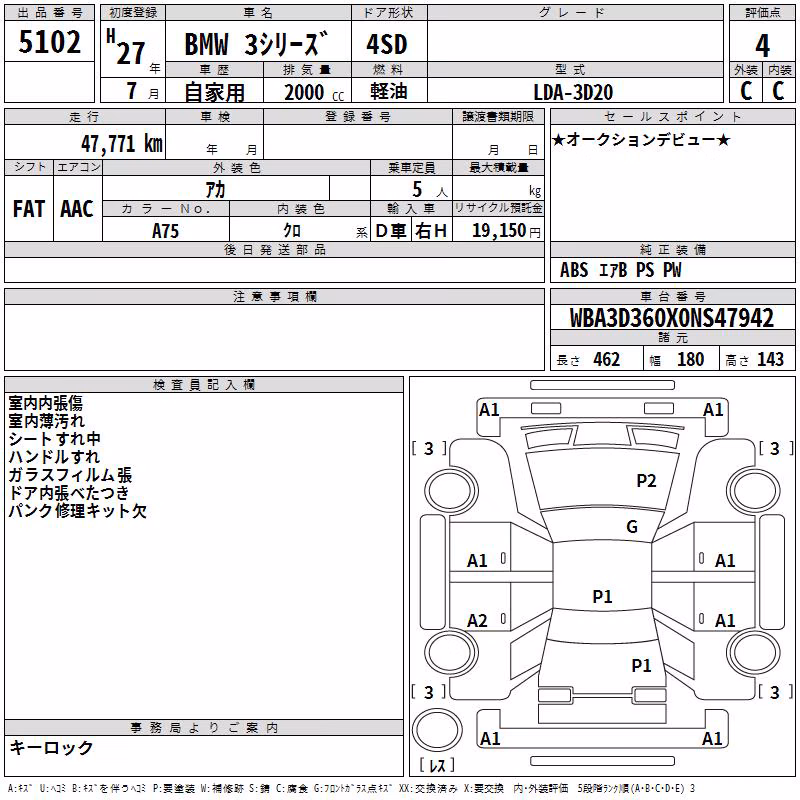Click exterior color value アカ

215,189
